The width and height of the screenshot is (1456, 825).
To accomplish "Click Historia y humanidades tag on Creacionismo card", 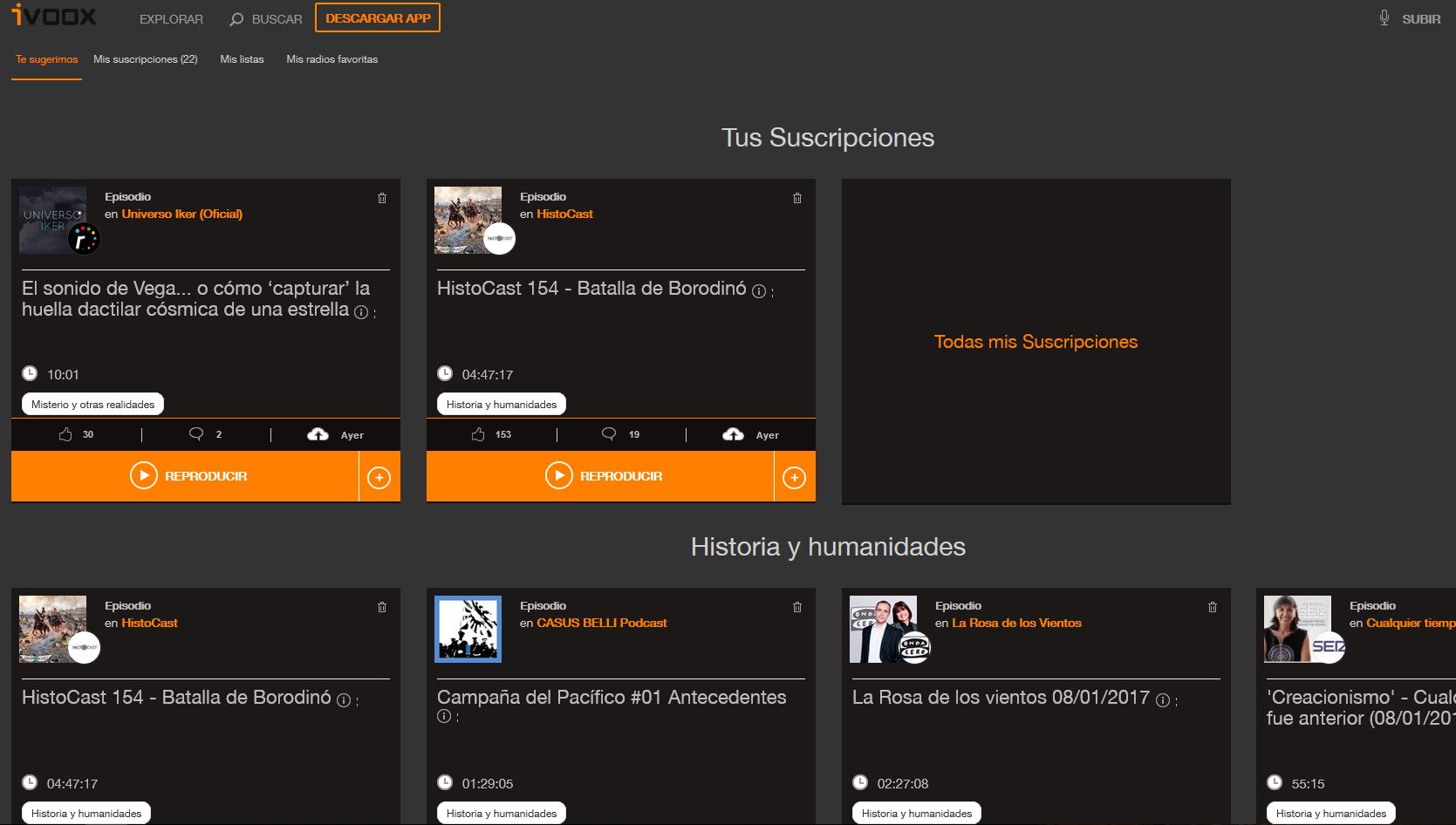I will pos(1331,813).
